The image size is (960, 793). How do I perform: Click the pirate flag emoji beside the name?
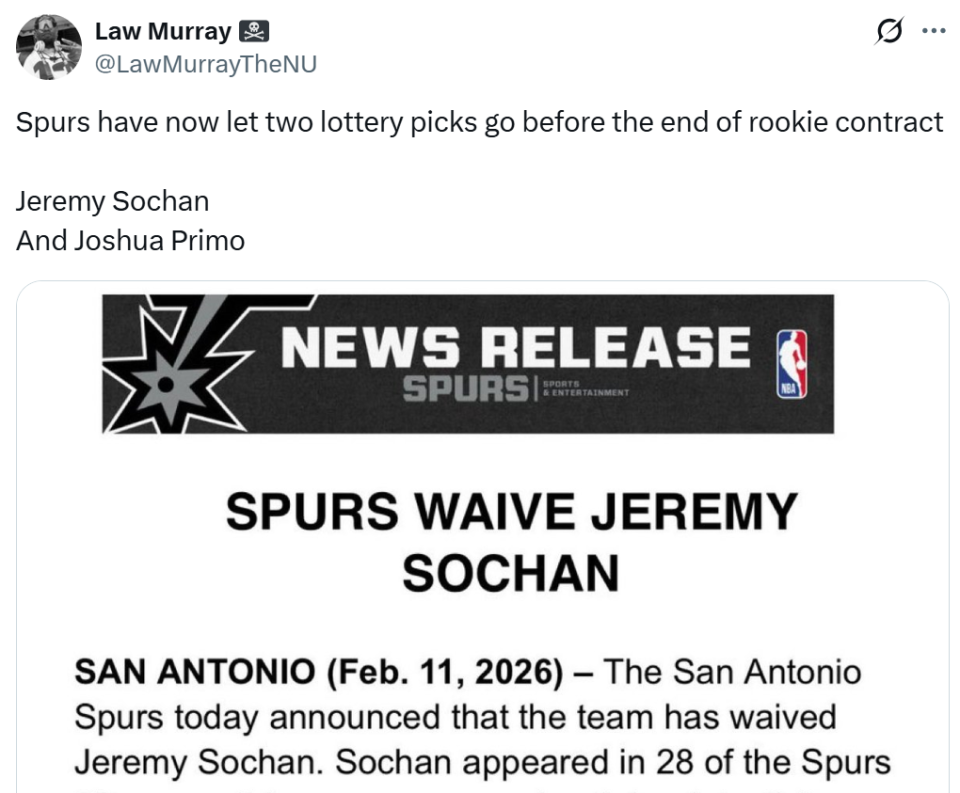tap(252, 32)
